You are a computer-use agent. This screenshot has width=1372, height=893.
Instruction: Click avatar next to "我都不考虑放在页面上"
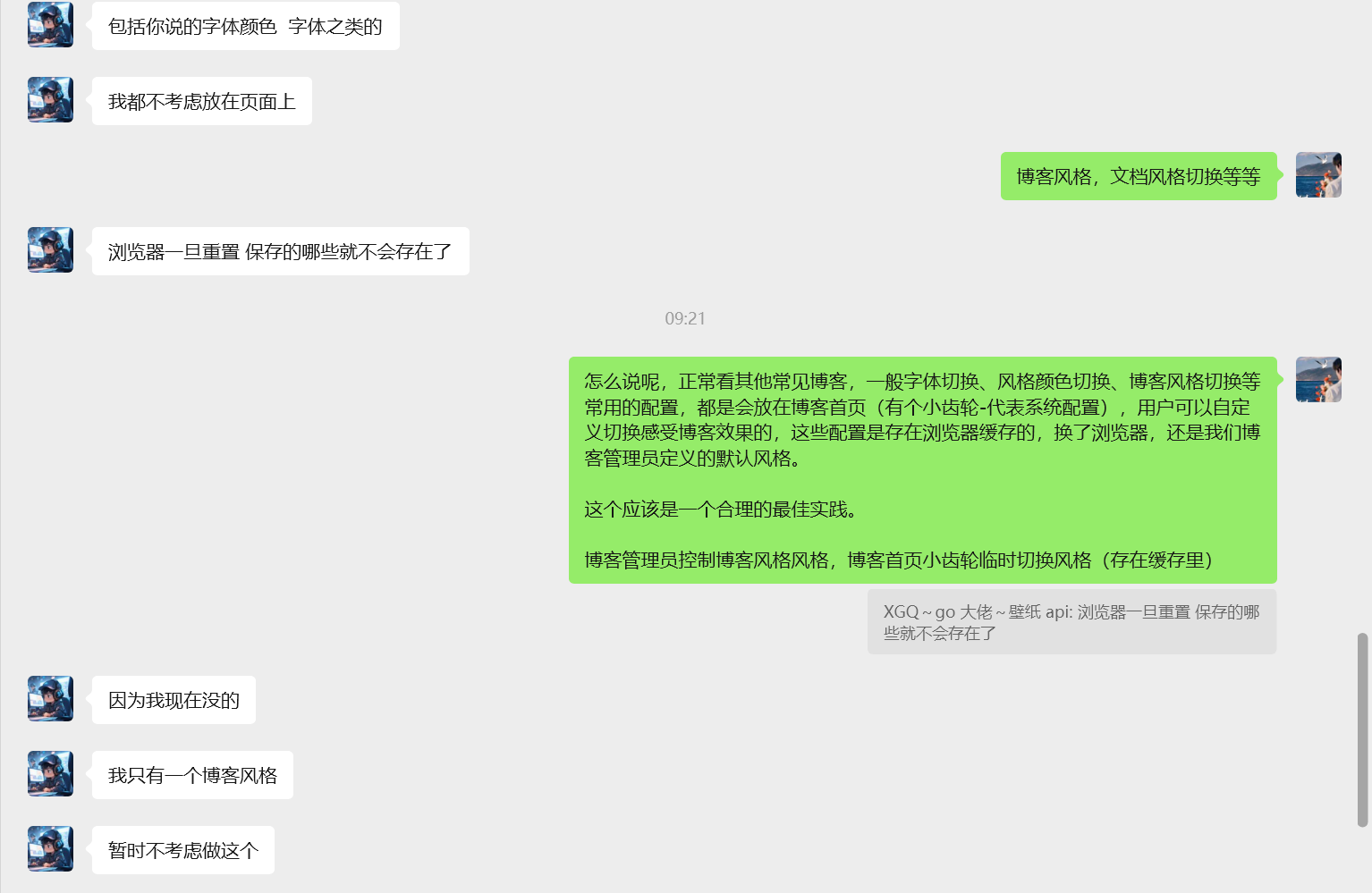point(50,100)
